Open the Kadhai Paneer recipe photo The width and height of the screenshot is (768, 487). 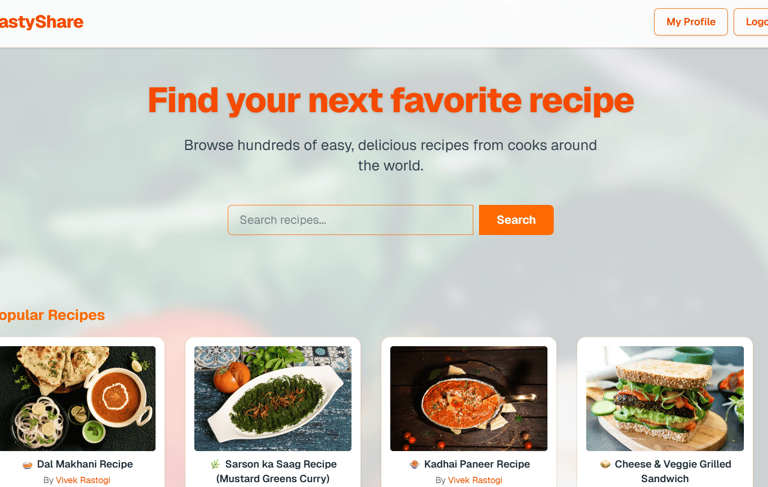pyautogui.click(x=469, y=398)
